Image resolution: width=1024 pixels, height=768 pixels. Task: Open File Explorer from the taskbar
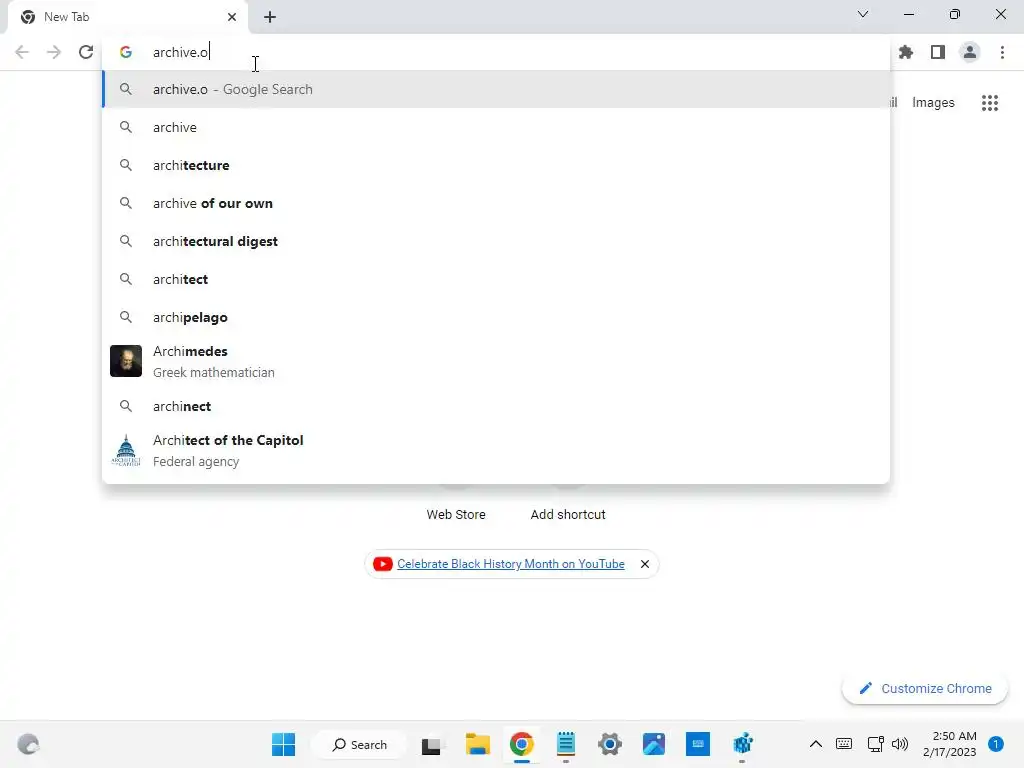477,744
